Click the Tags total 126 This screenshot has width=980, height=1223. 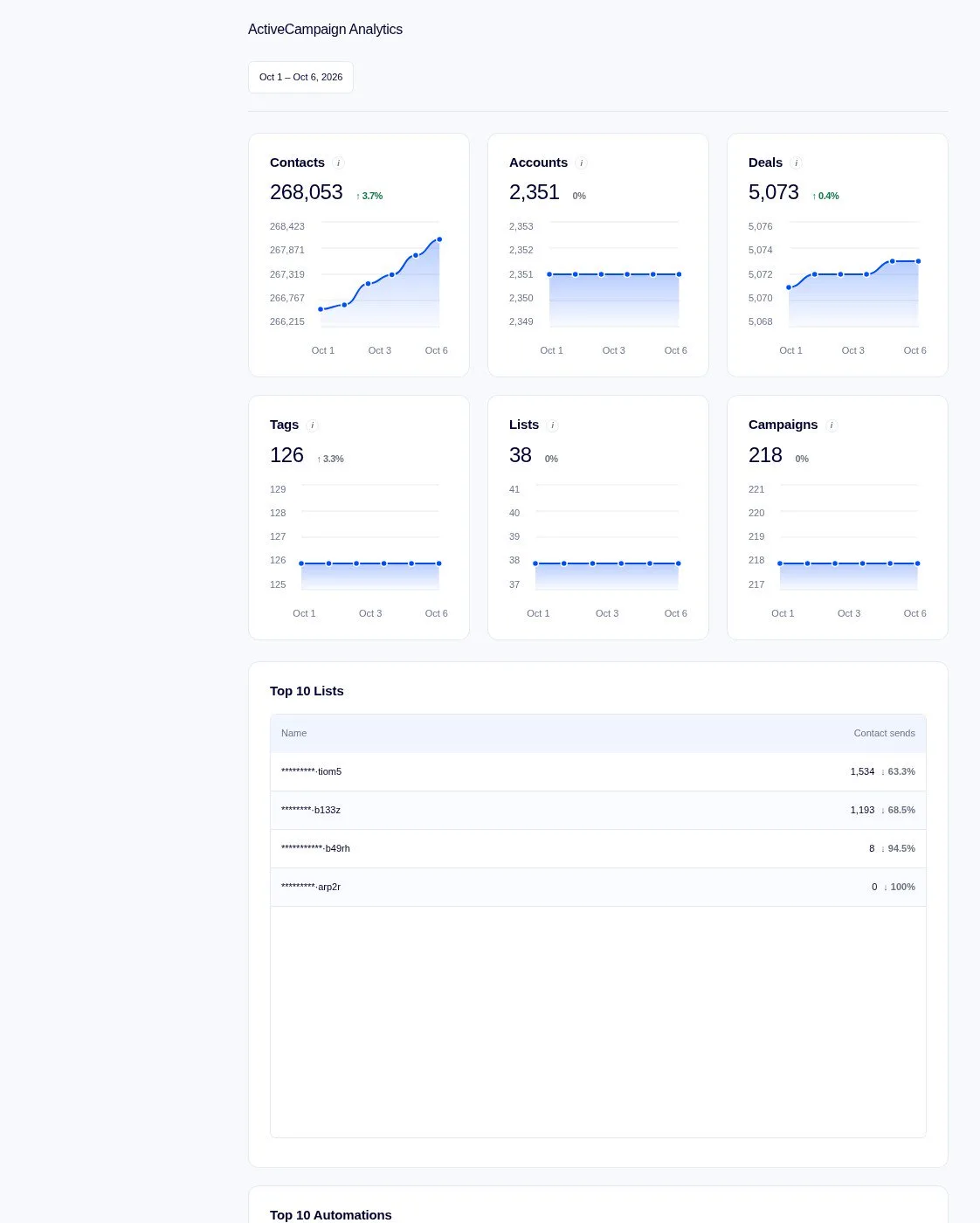point(286,455)
